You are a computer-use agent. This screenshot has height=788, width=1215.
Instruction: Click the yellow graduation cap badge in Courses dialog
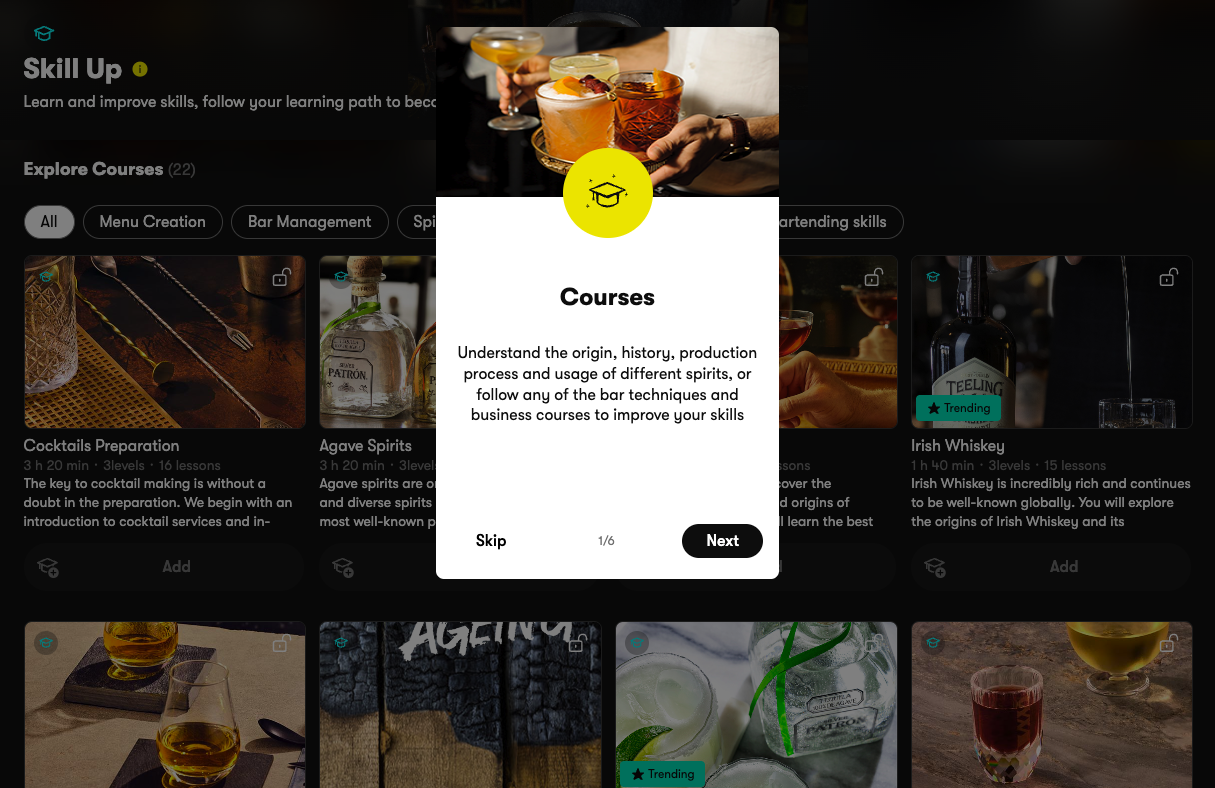(608, 193)
